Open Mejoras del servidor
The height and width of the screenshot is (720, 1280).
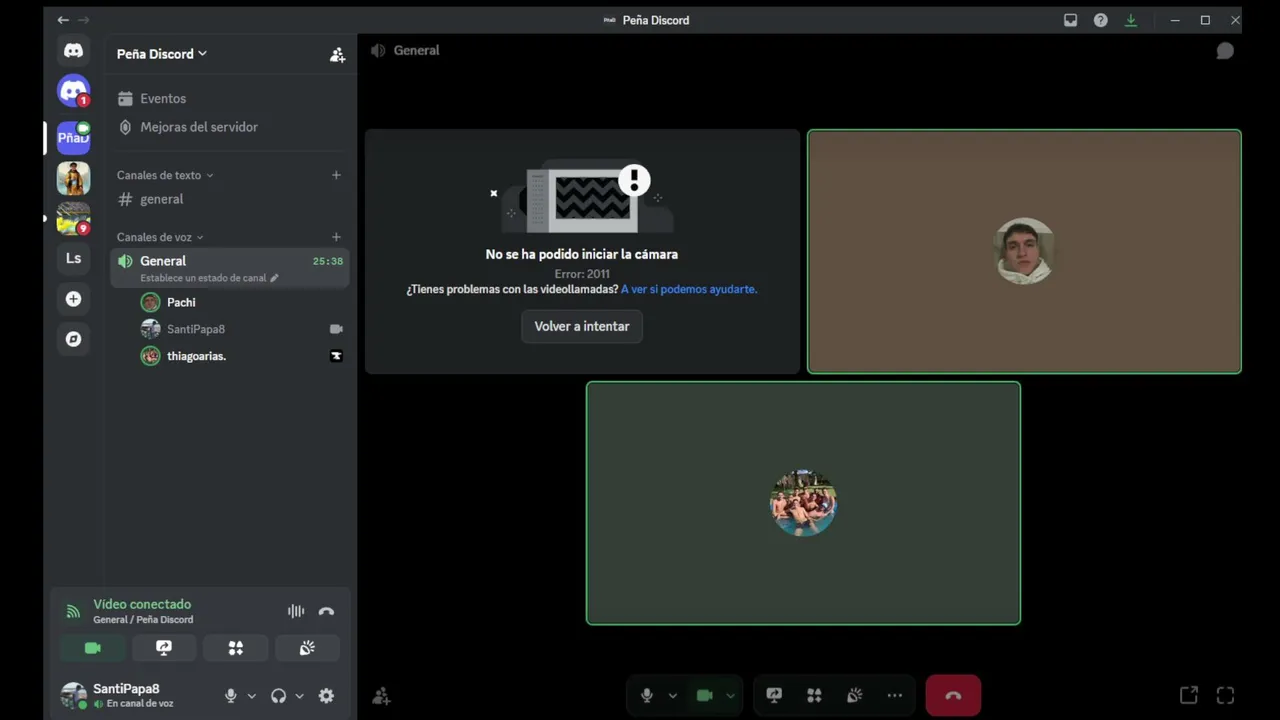tap(230, 127)
